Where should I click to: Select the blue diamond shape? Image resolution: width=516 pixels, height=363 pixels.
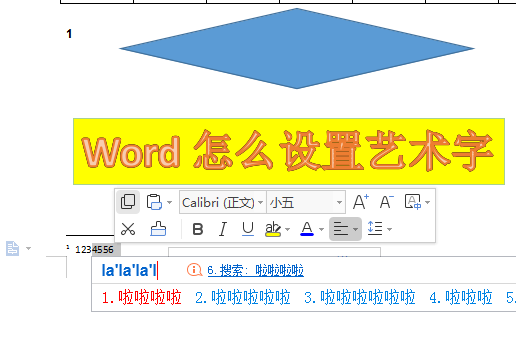pyautogui.click(x=297, y=49)
